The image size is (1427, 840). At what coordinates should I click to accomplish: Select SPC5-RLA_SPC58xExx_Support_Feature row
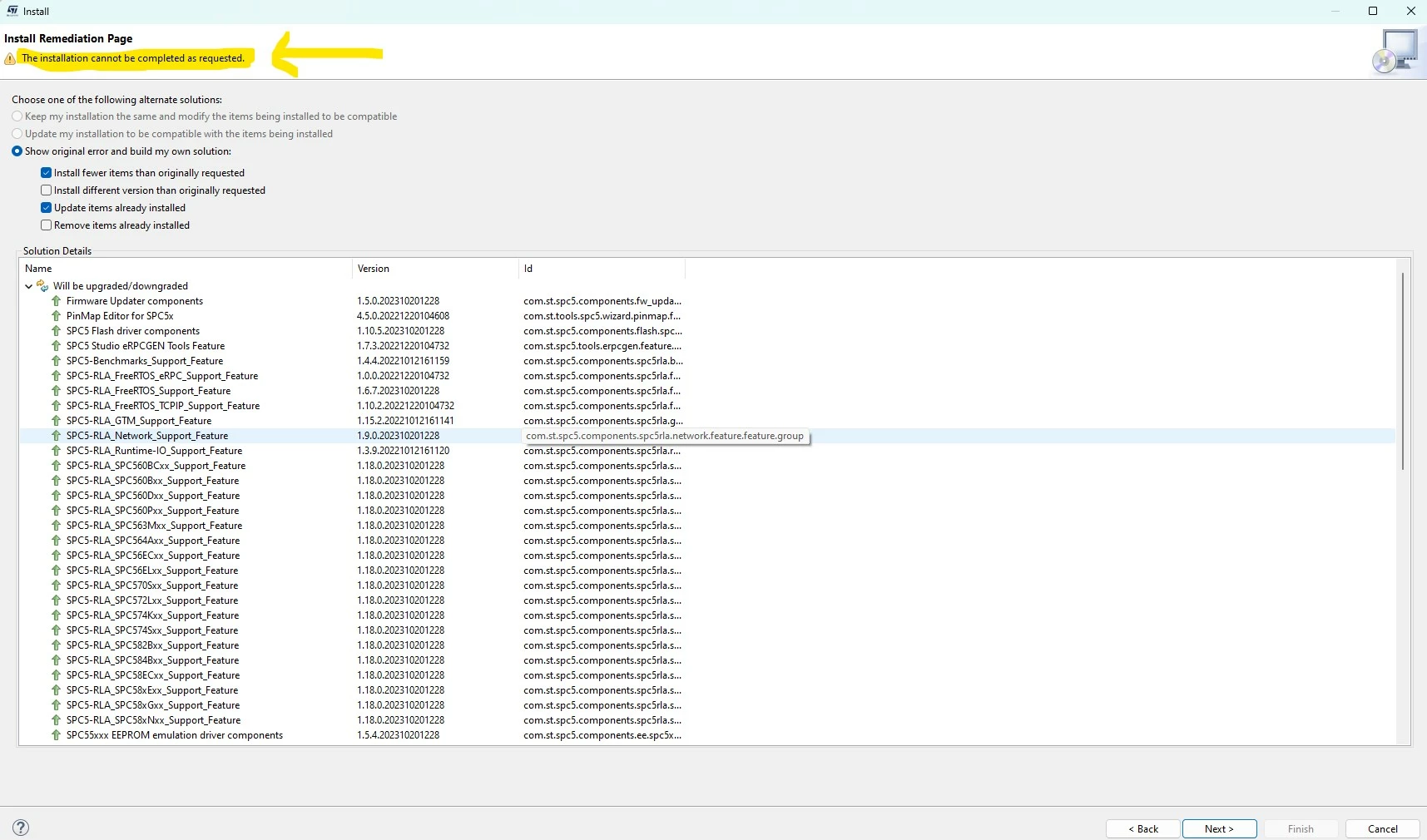707,690
